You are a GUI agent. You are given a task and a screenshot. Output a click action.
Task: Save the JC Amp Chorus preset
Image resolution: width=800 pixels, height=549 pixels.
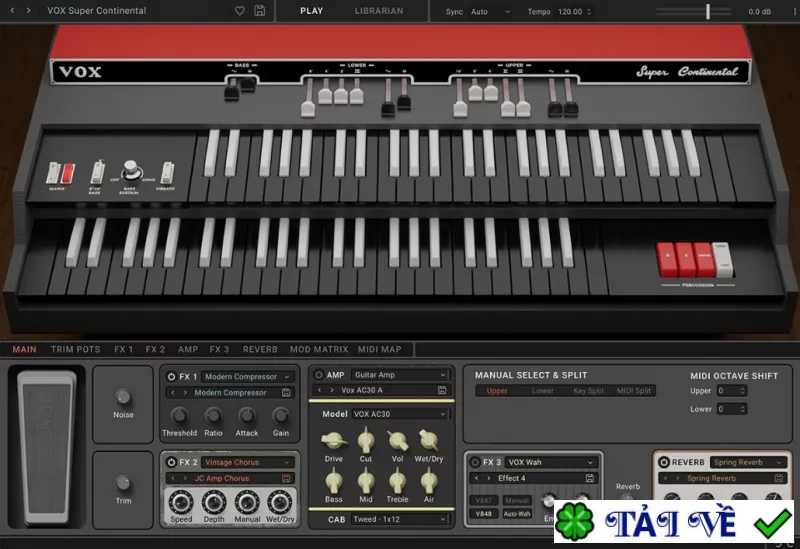click(286, 478)
